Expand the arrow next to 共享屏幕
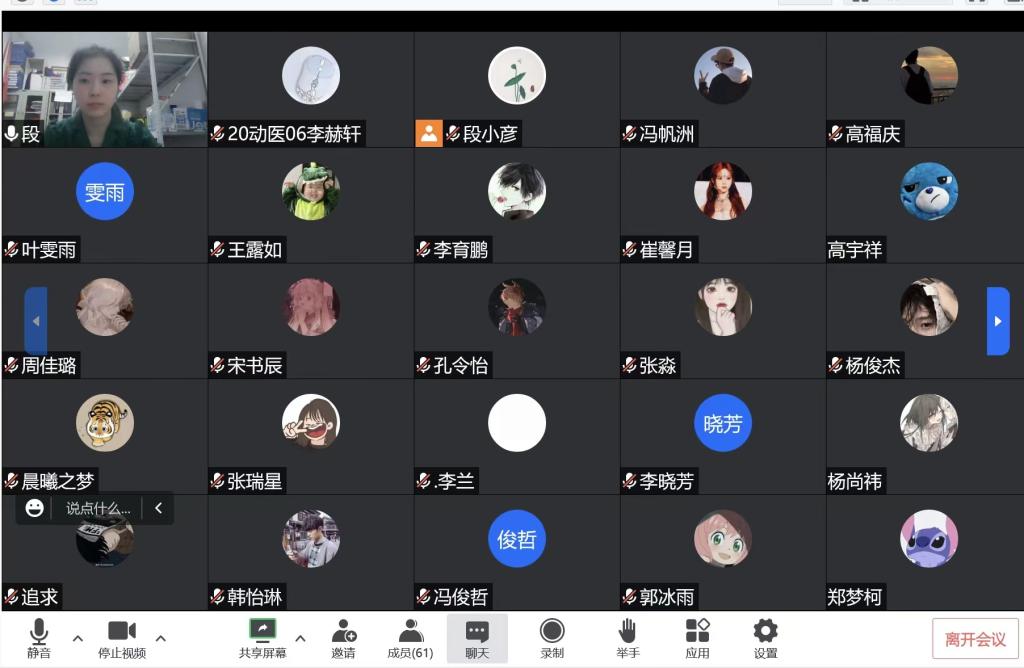 (300, 638)
